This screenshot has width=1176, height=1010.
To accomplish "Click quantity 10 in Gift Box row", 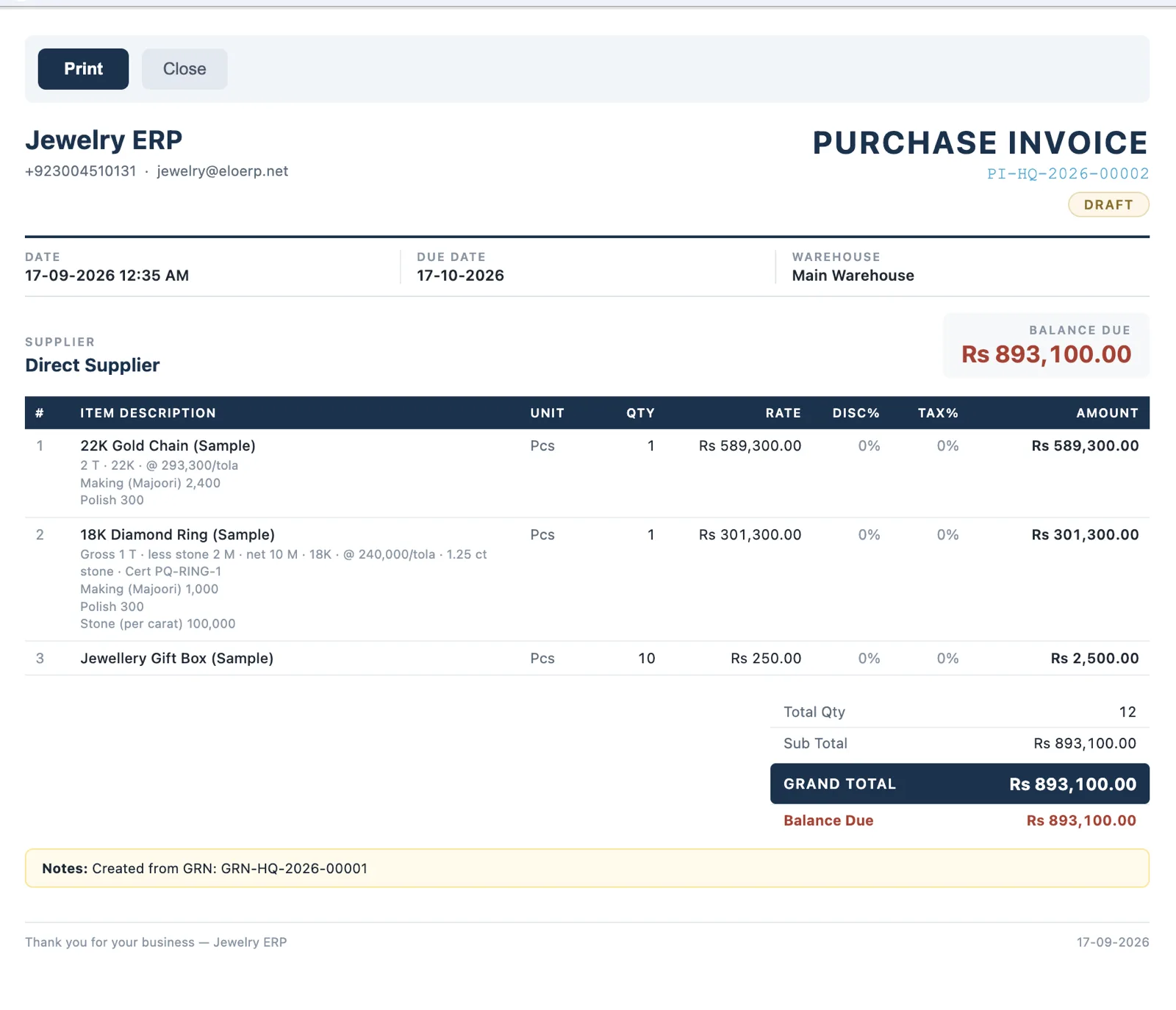I will pyautogui.click(x=646, y=658).
